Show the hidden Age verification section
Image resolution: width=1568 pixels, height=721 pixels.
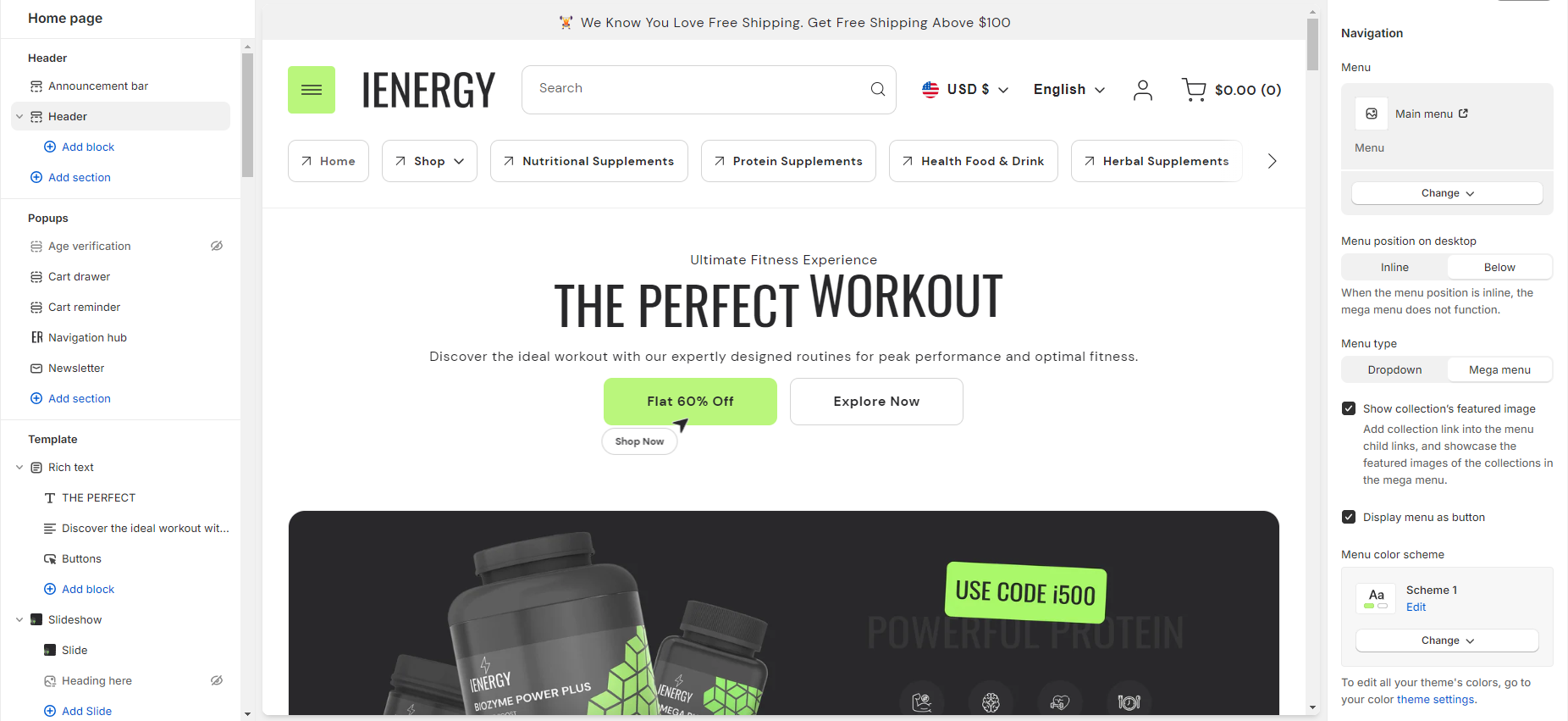(217, 246)
